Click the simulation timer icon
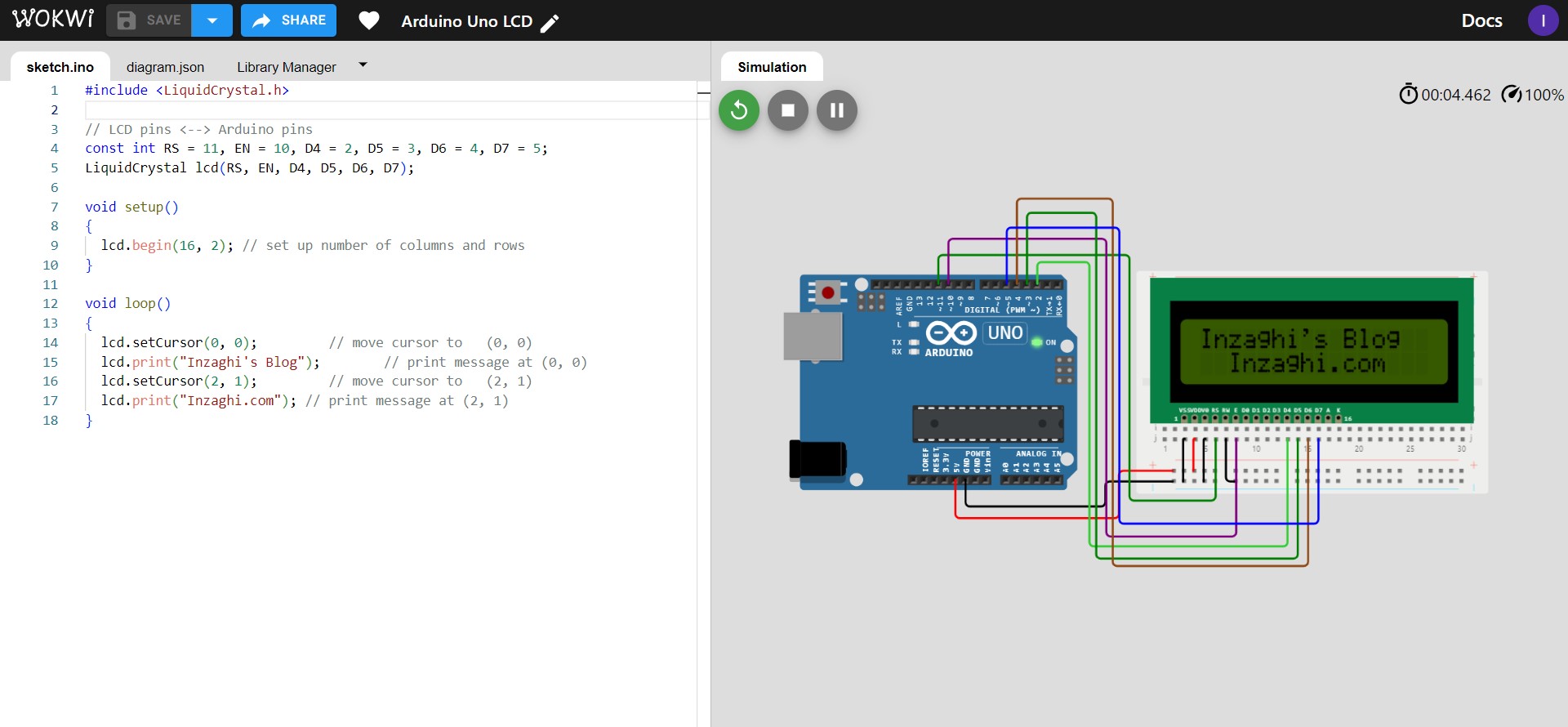The image size is (1568, 727). [1408, 94]
